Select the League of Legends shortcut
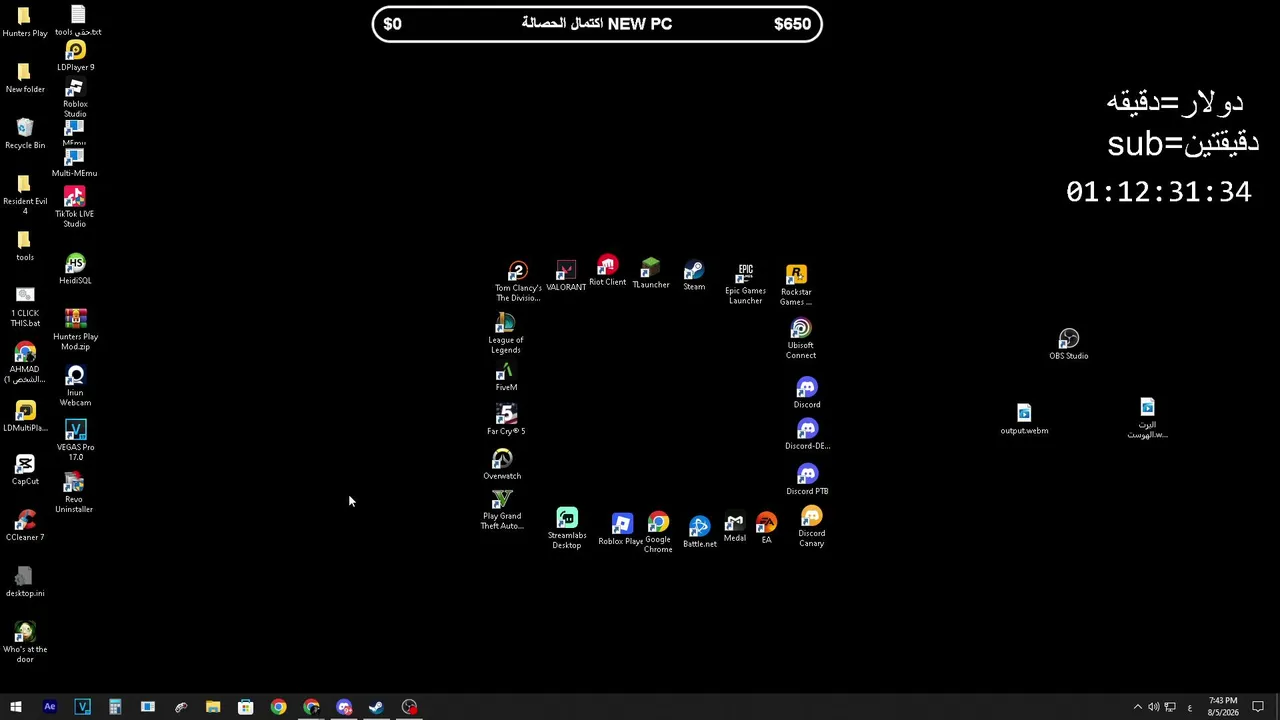Image resolution: width=1280 pixels, height=720 pixels. tap(505, 334)
